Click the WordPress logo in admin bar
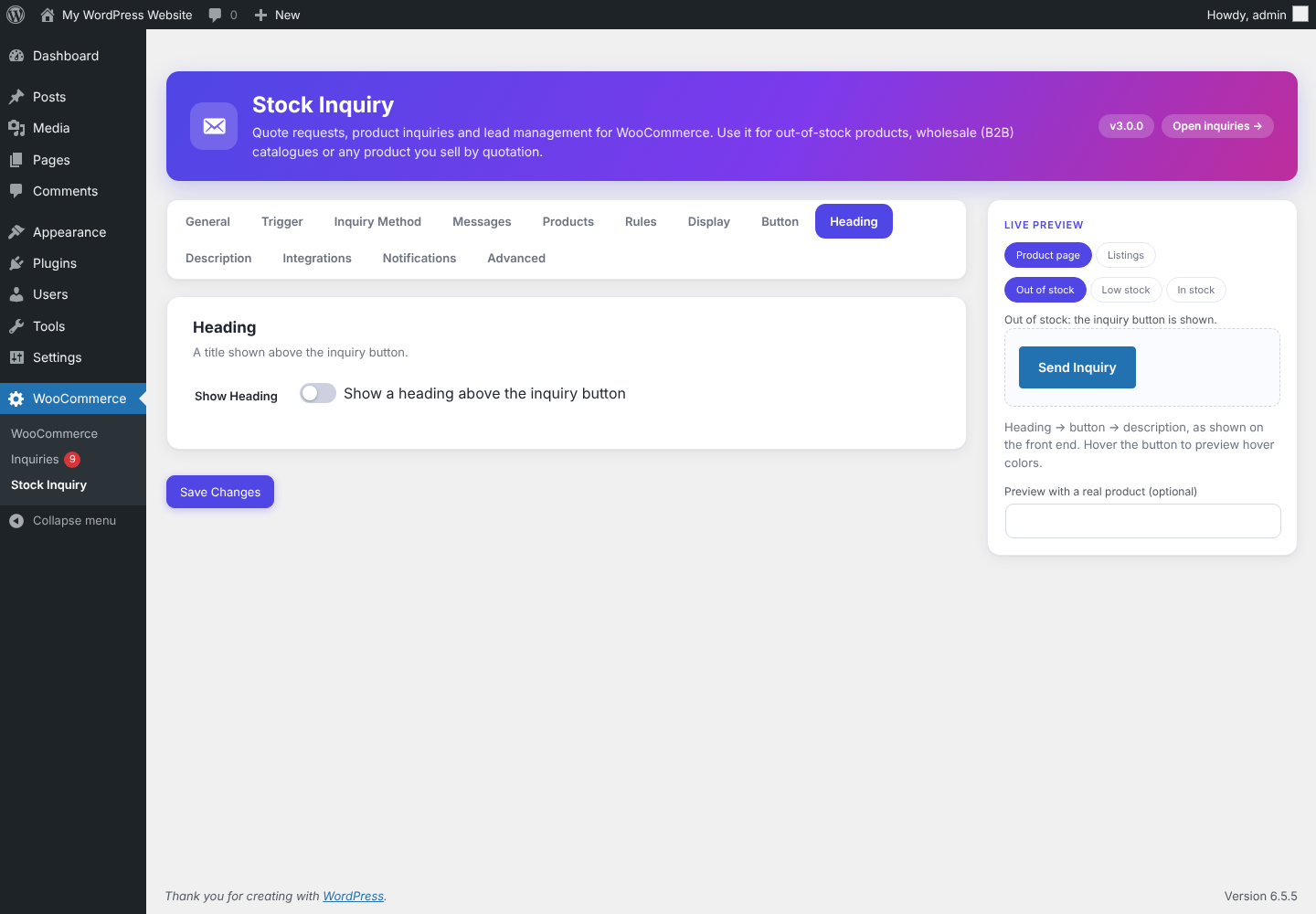The height and width of the screenshot is (914, 1316). (16, 15)
